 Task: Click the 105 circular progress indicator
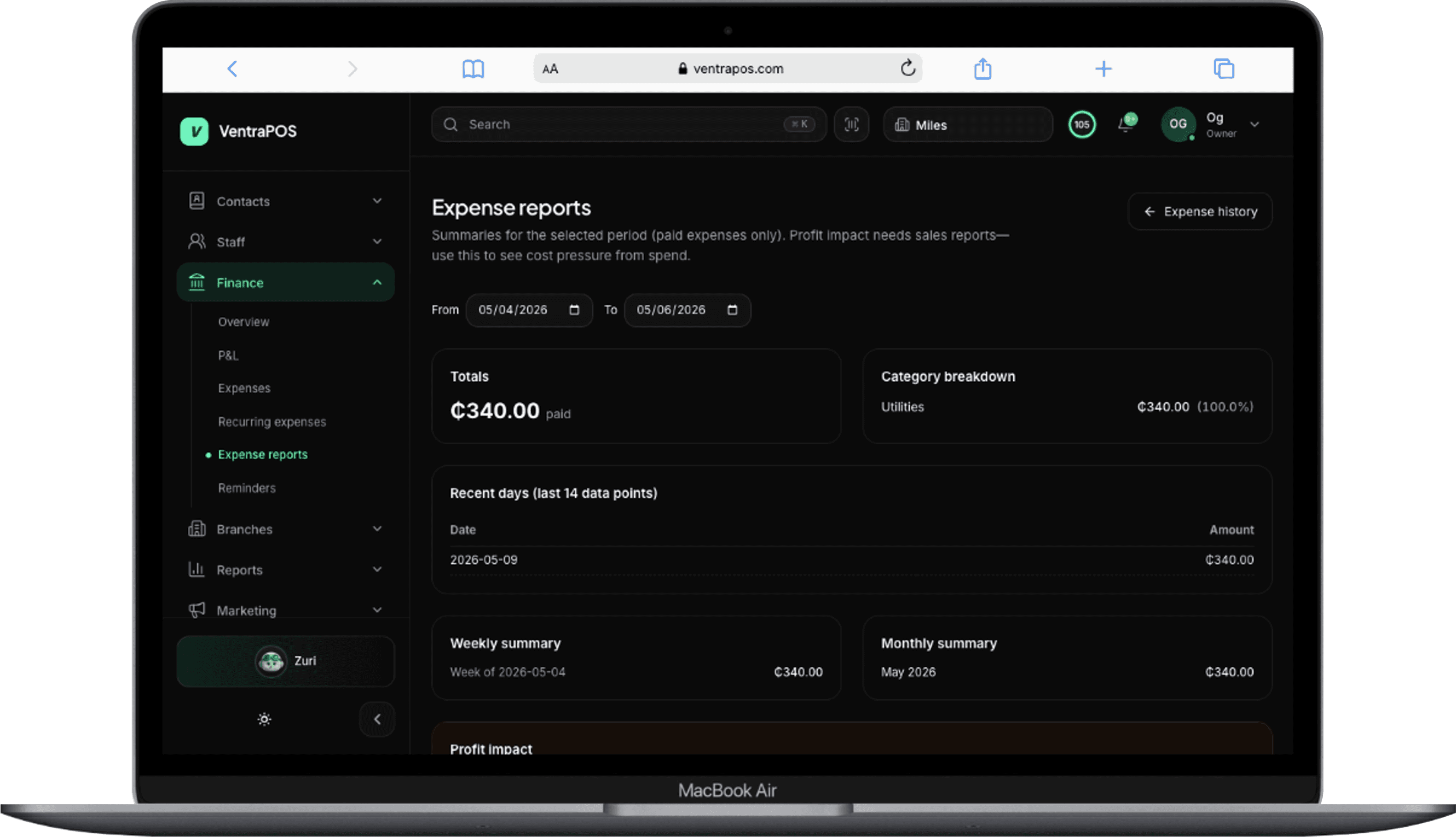coord(1082,124)
